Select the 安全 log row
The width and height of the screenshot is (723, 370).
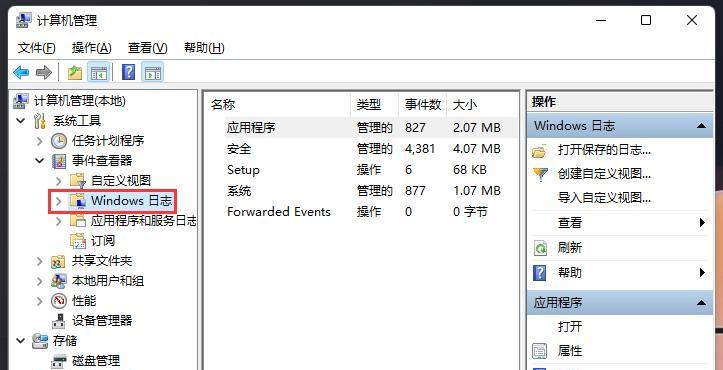click(x=362, y=149)
